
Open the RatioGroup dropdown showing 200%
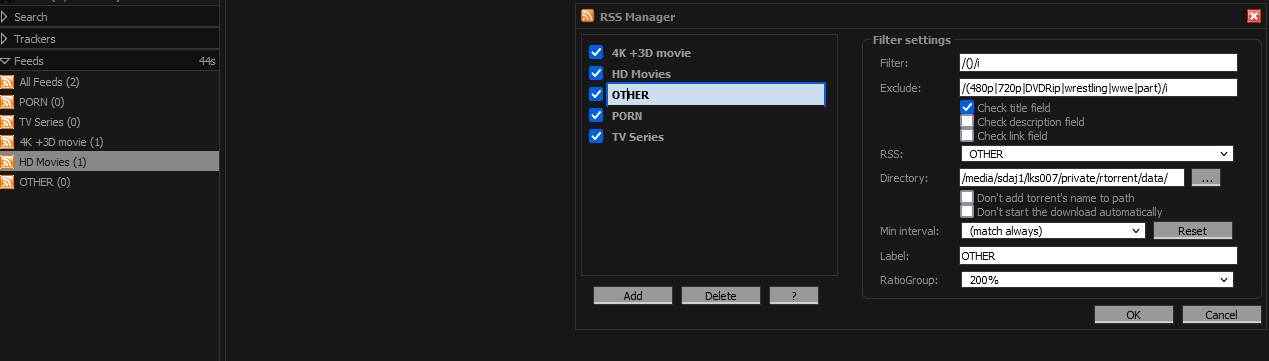point(1096,280)
